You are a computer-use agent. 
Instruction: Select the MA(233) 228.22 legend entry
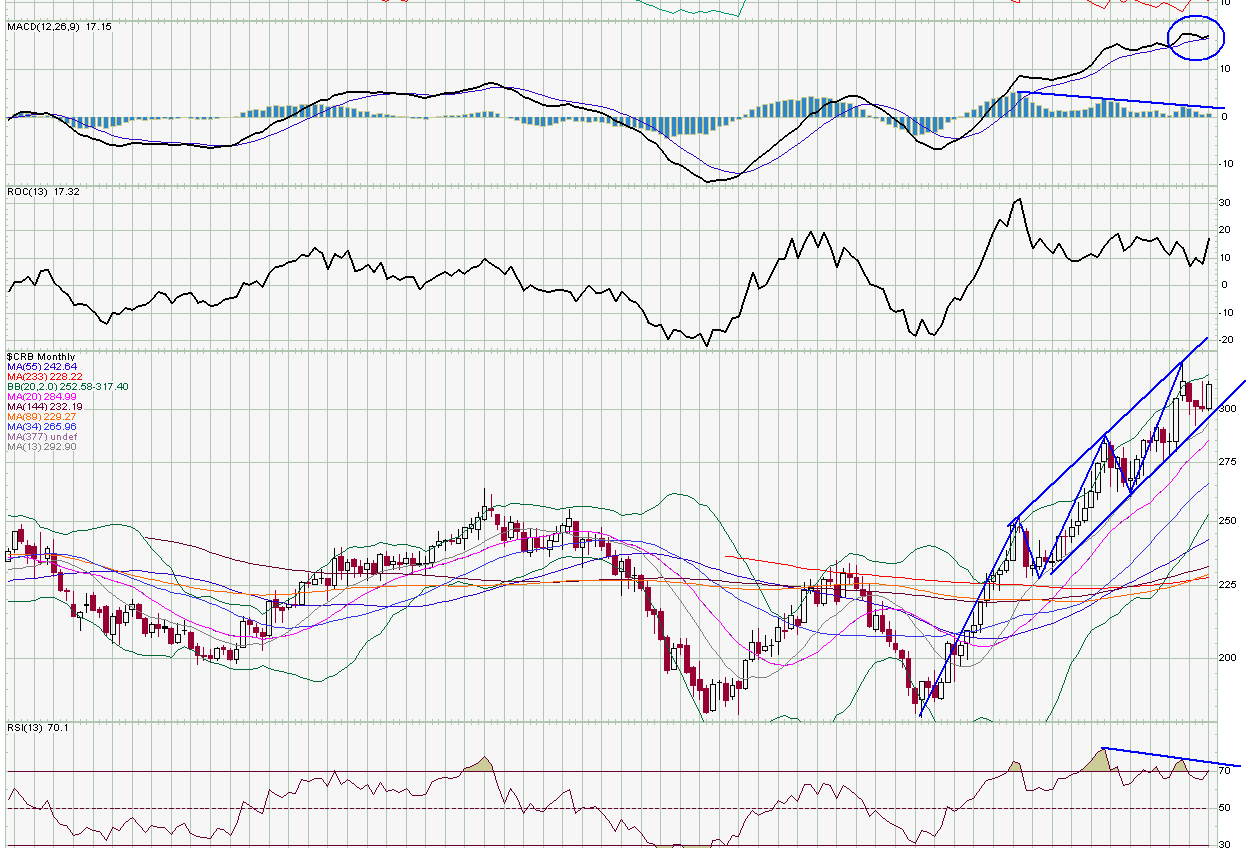tap(45, 376)
